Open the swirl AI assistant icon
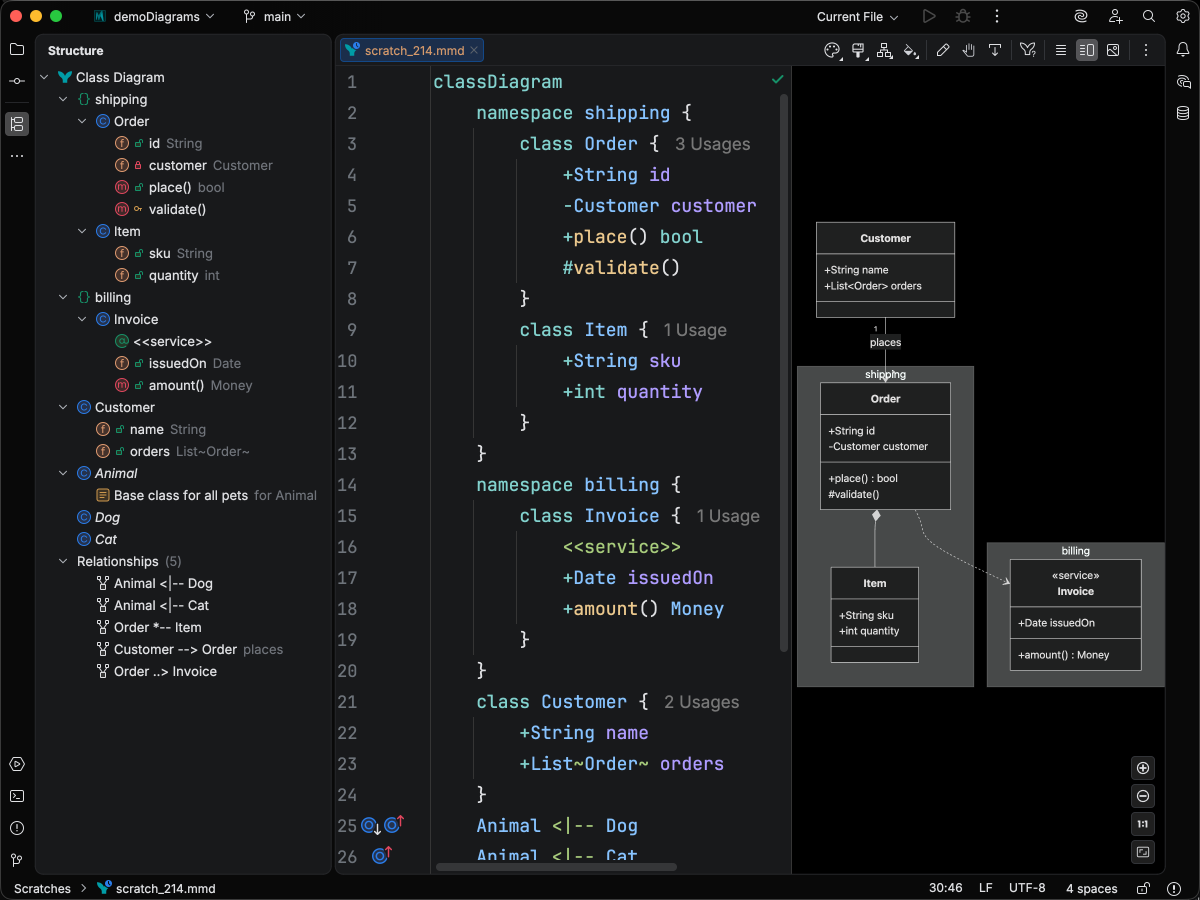 (1081, 16)
